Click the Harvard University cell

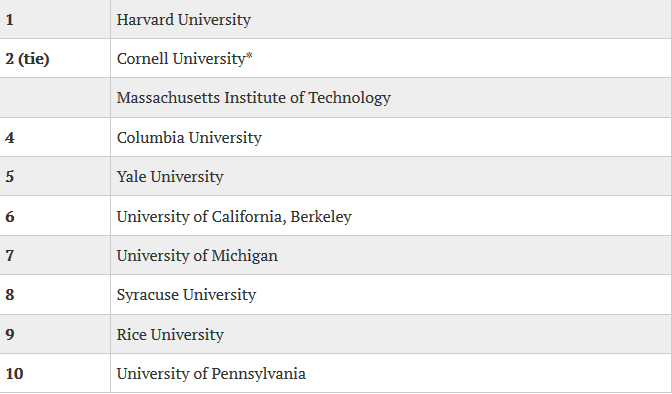pos(391,19)
